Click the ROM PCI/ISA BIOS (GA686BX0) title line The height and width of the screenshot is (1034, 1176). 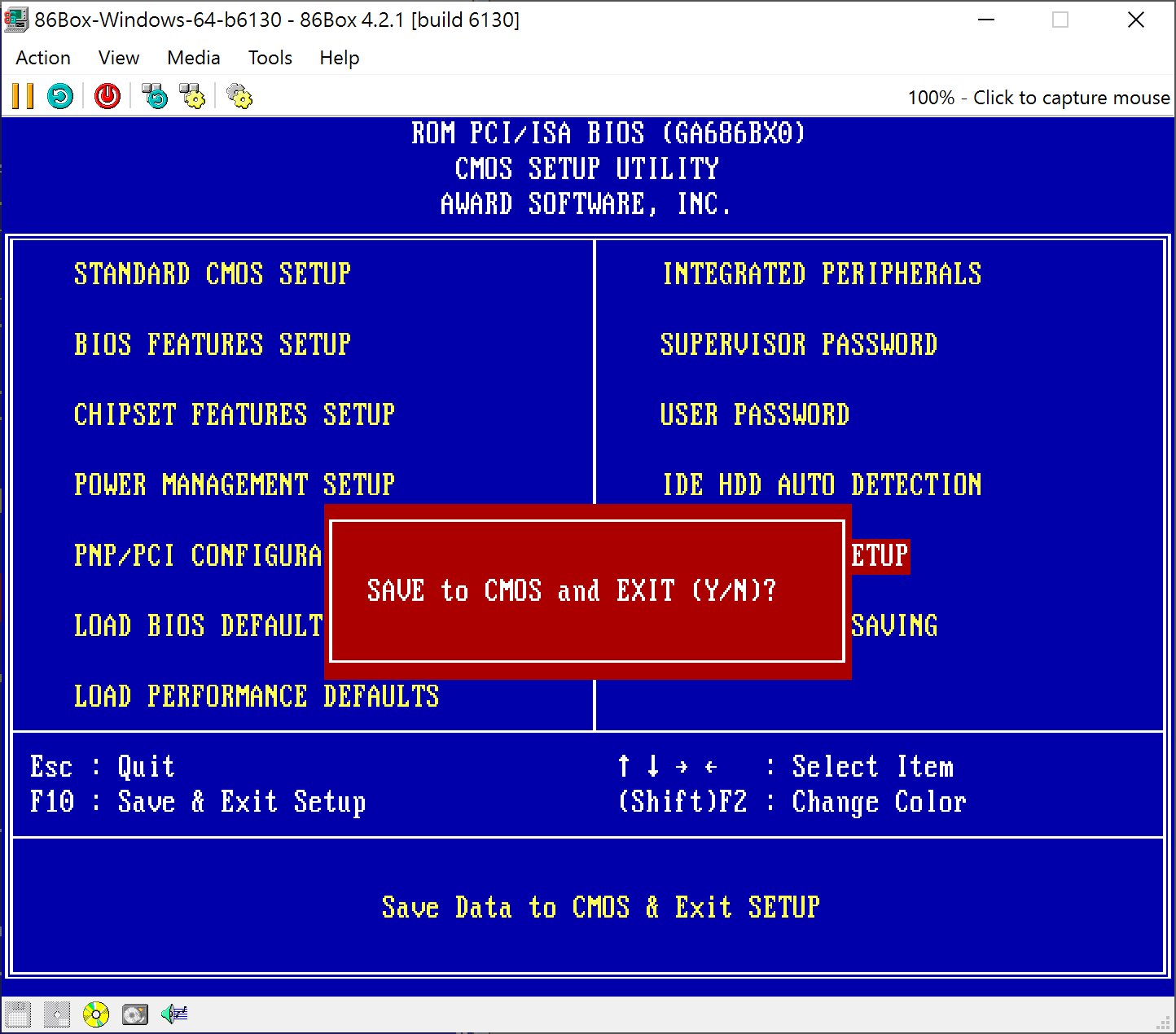(x=608, y=134)
